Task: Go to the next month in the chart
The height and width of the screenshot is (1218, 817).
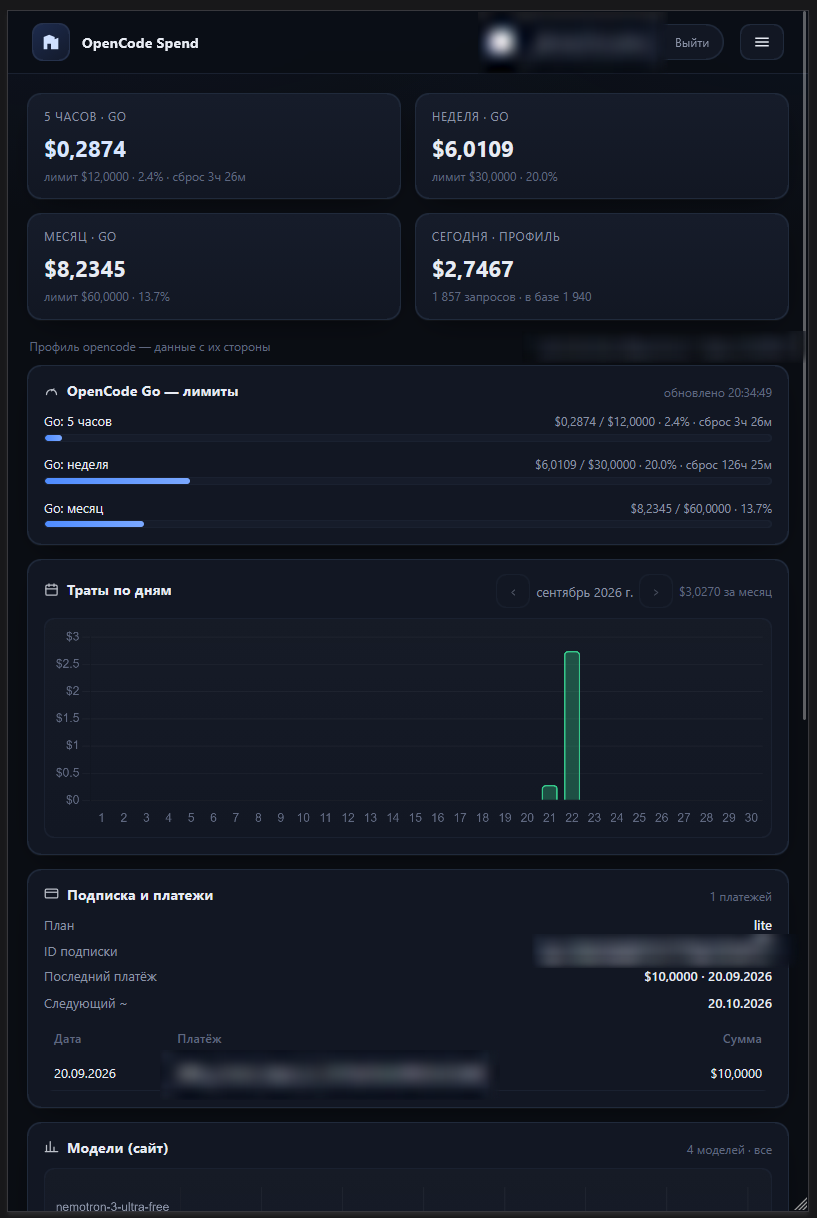Action: (656, 591)
